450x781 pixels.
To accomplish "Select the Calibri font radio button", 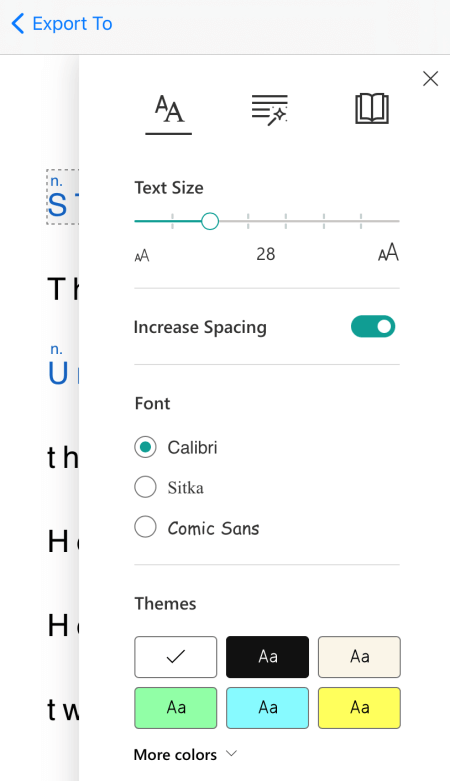I will click(x=145, y=447).
